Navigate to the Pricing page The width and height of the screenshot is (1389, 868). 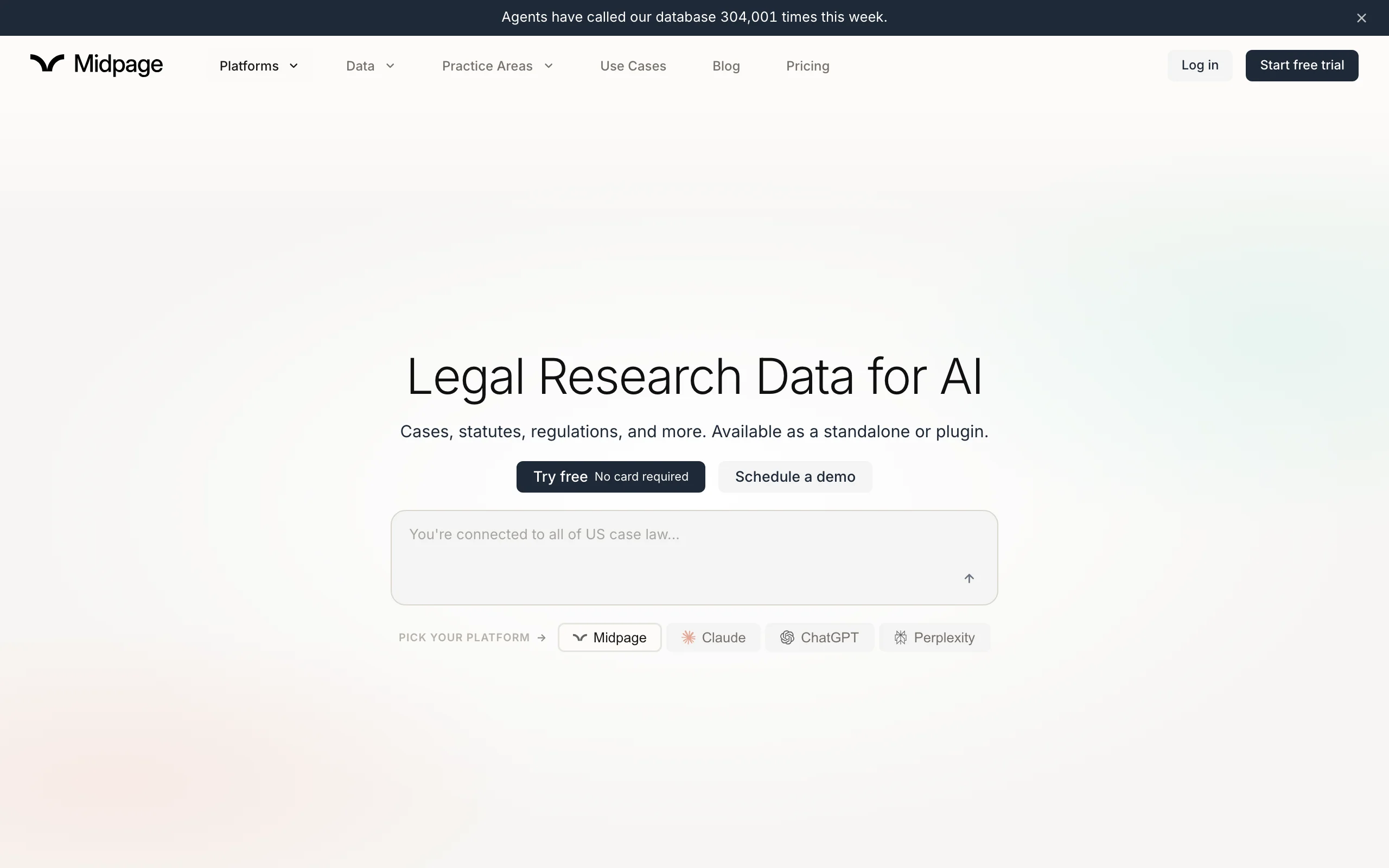coord(807,66)
